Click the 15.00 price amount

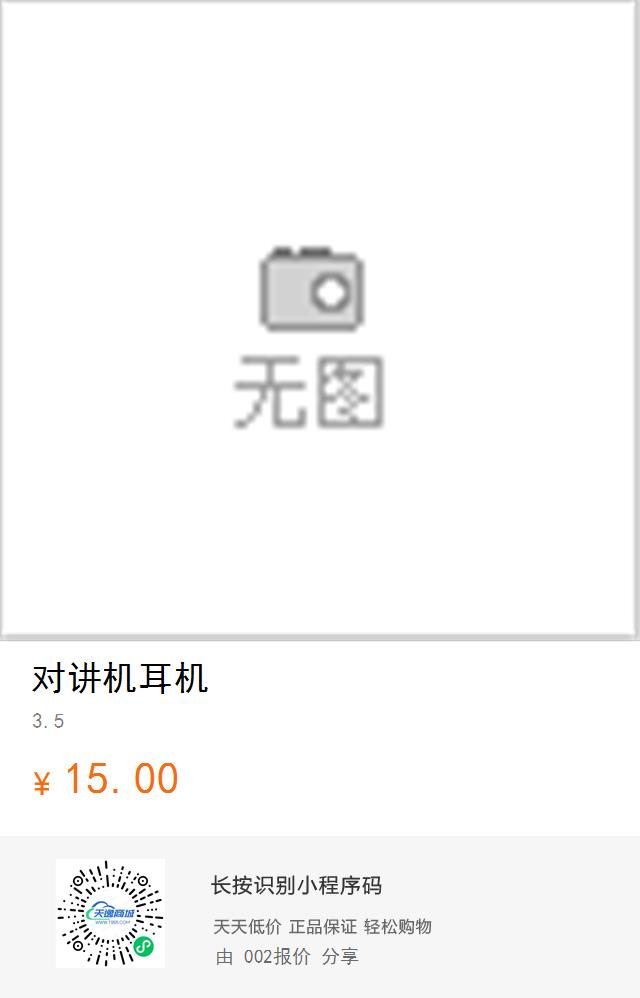[x=122, y=778]
